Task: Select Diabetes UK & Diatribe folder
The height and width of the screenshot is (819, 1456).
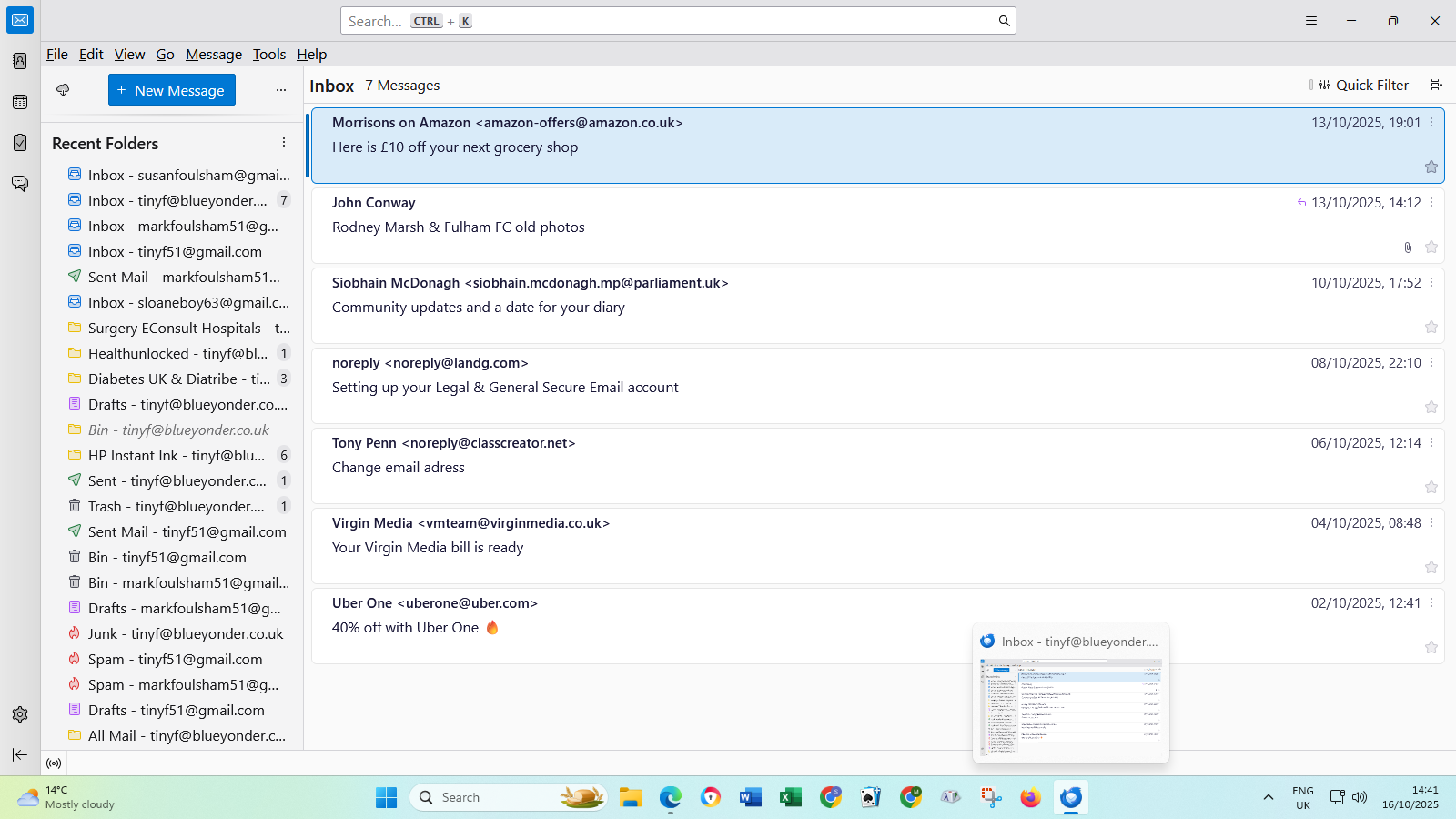Action: [179, 379]
